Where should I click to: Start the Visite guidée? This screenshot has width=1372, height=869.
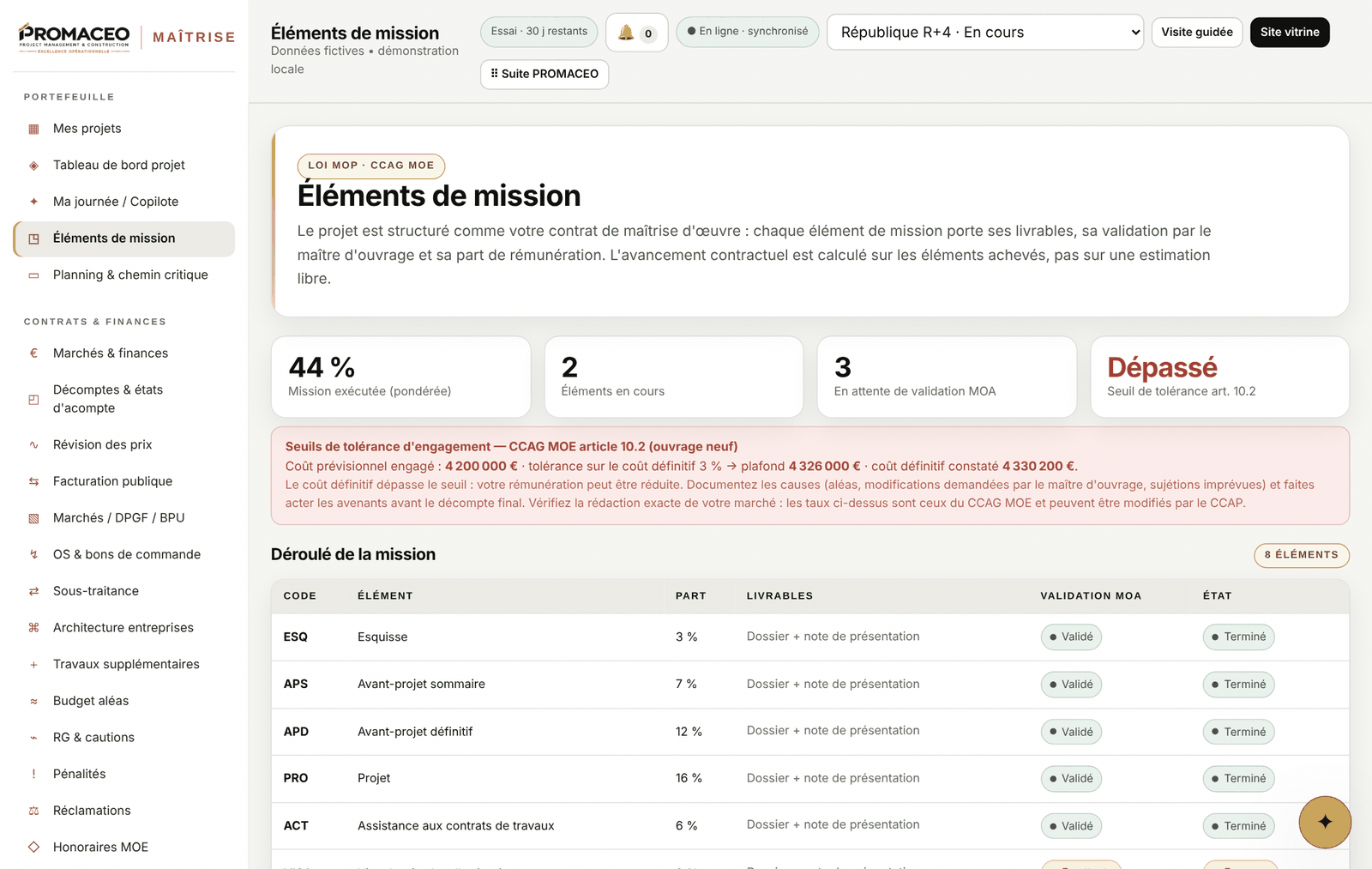click(x=1197, y=33)
